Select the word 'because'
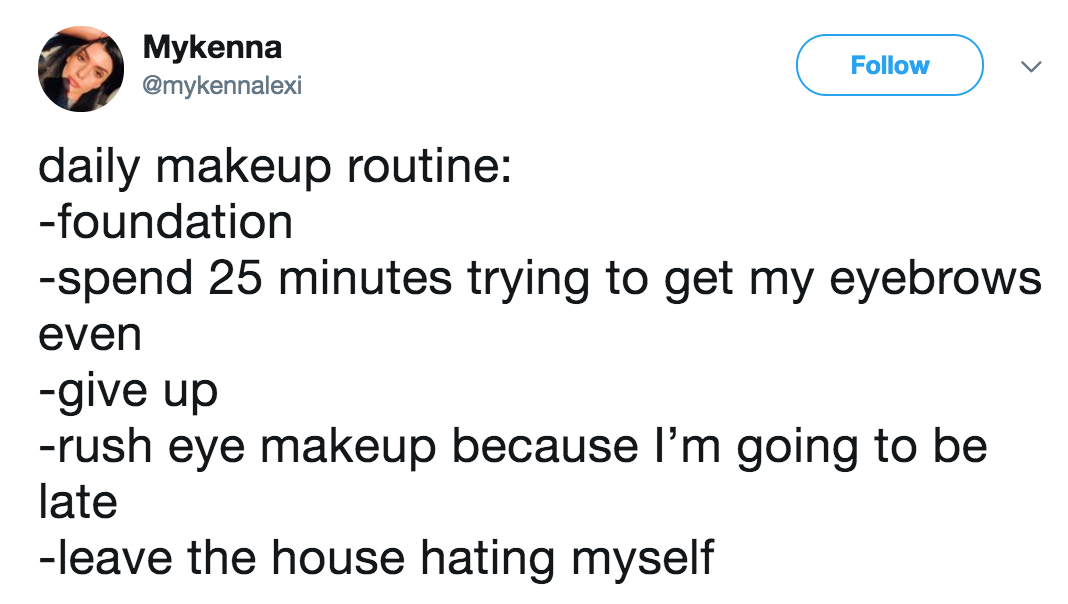The image size is (1068, 604). click(x=545, y=447)
